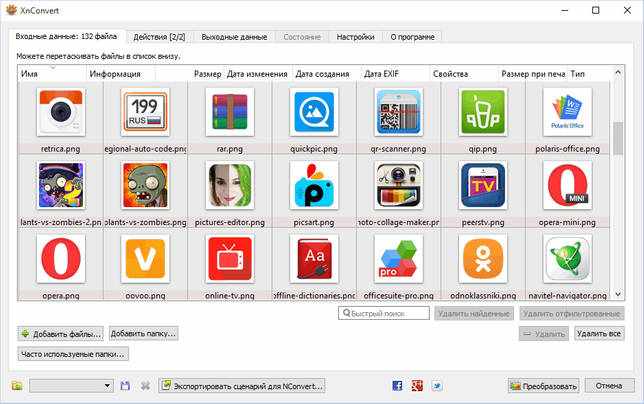The height and width of the screenshot is (404, 644).
Task: Select plants-vs-zombies-2.png thumbnail
Action: coord(61,185)
